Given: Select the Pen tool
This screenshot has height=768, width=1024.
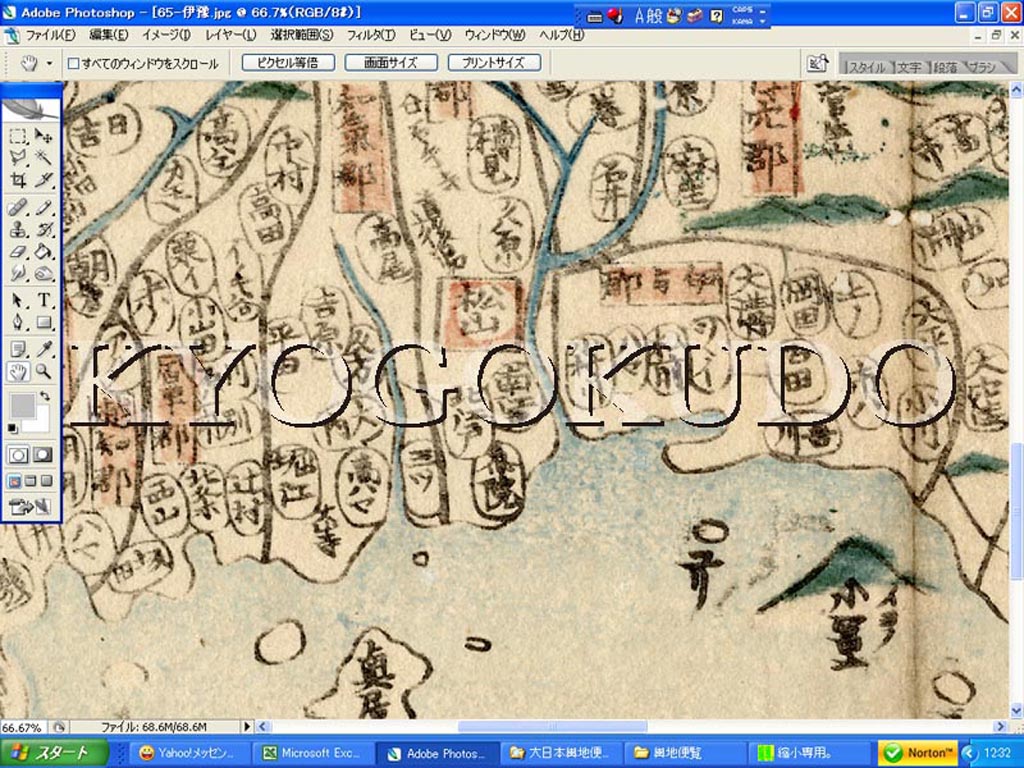Looking at the screenshot, I should click(x=18, y=322).
